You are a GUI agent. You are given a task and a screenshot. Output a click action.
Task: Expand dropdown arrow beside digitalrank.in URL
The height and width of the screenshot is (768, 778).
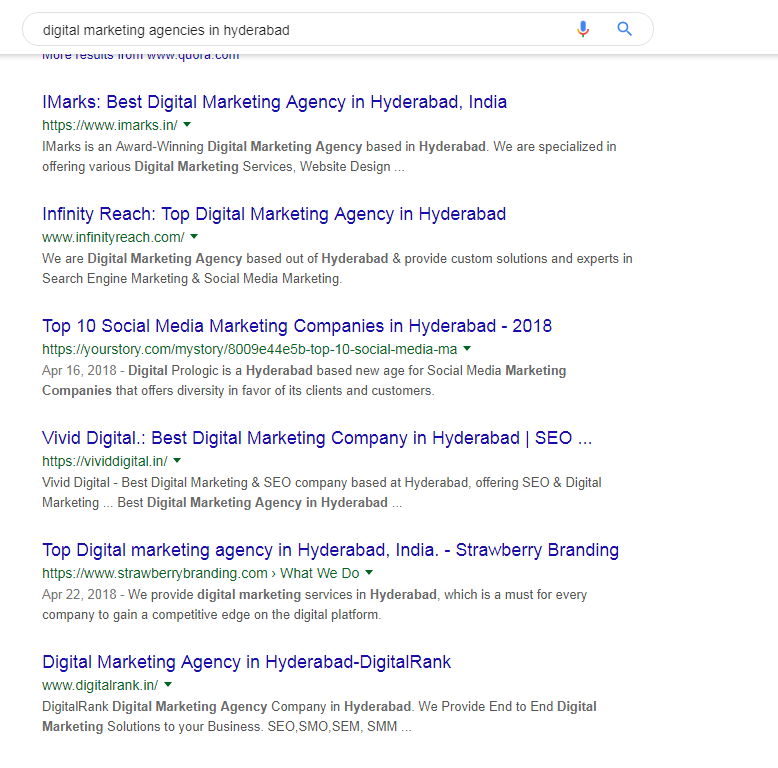168,685
